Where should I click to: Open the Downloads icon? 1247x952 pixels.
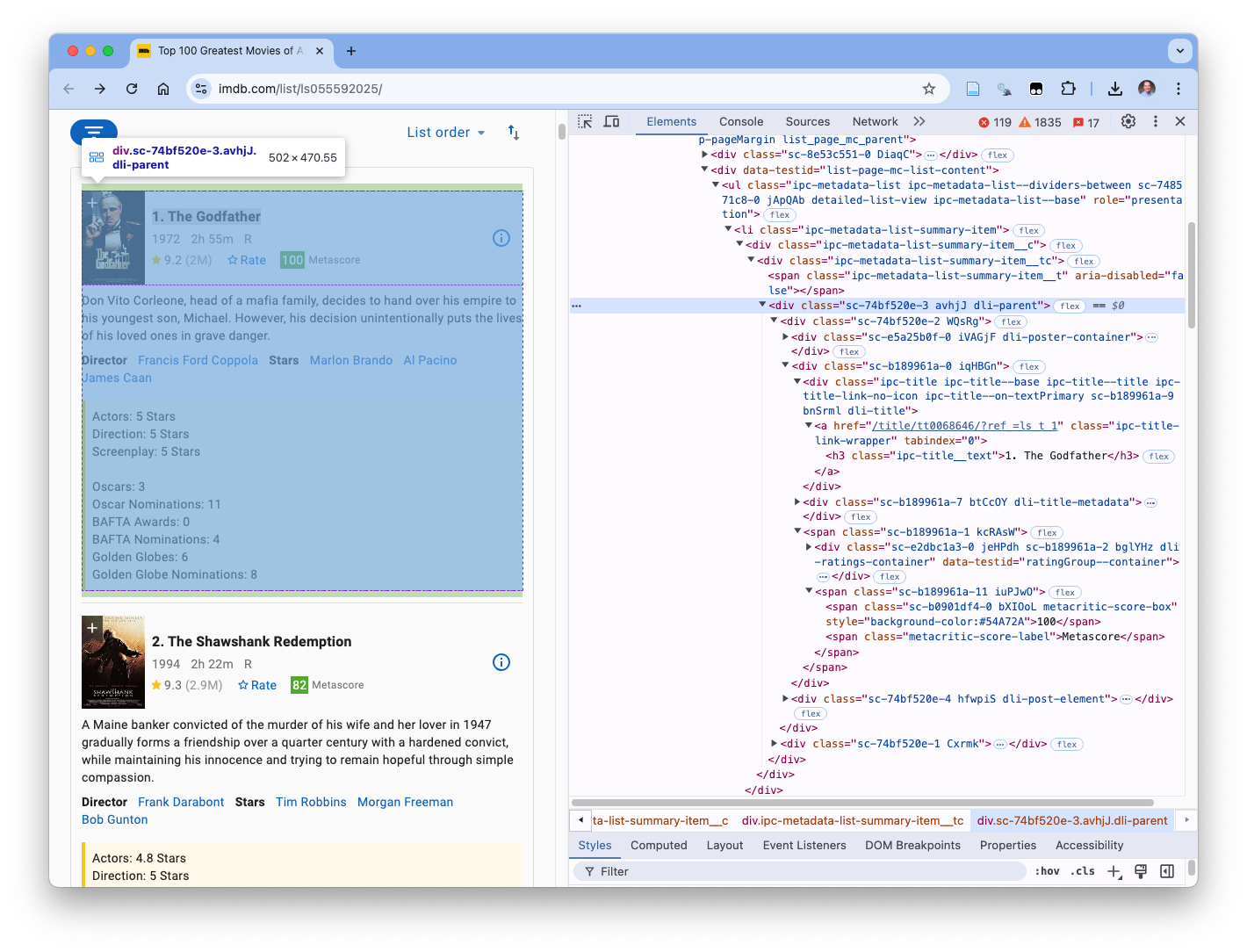[x=1115, y=89]
